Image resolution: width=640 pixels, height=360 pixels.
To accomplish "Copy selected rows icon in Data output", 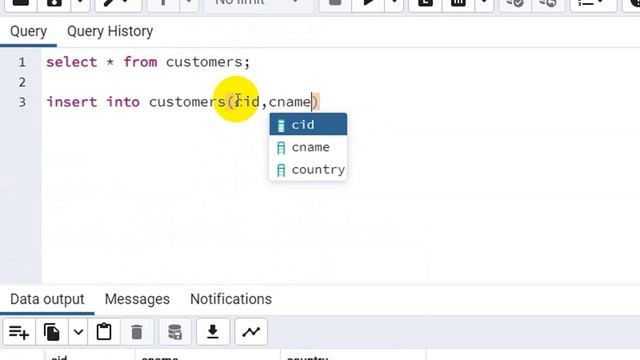I will tap(52, 332).
